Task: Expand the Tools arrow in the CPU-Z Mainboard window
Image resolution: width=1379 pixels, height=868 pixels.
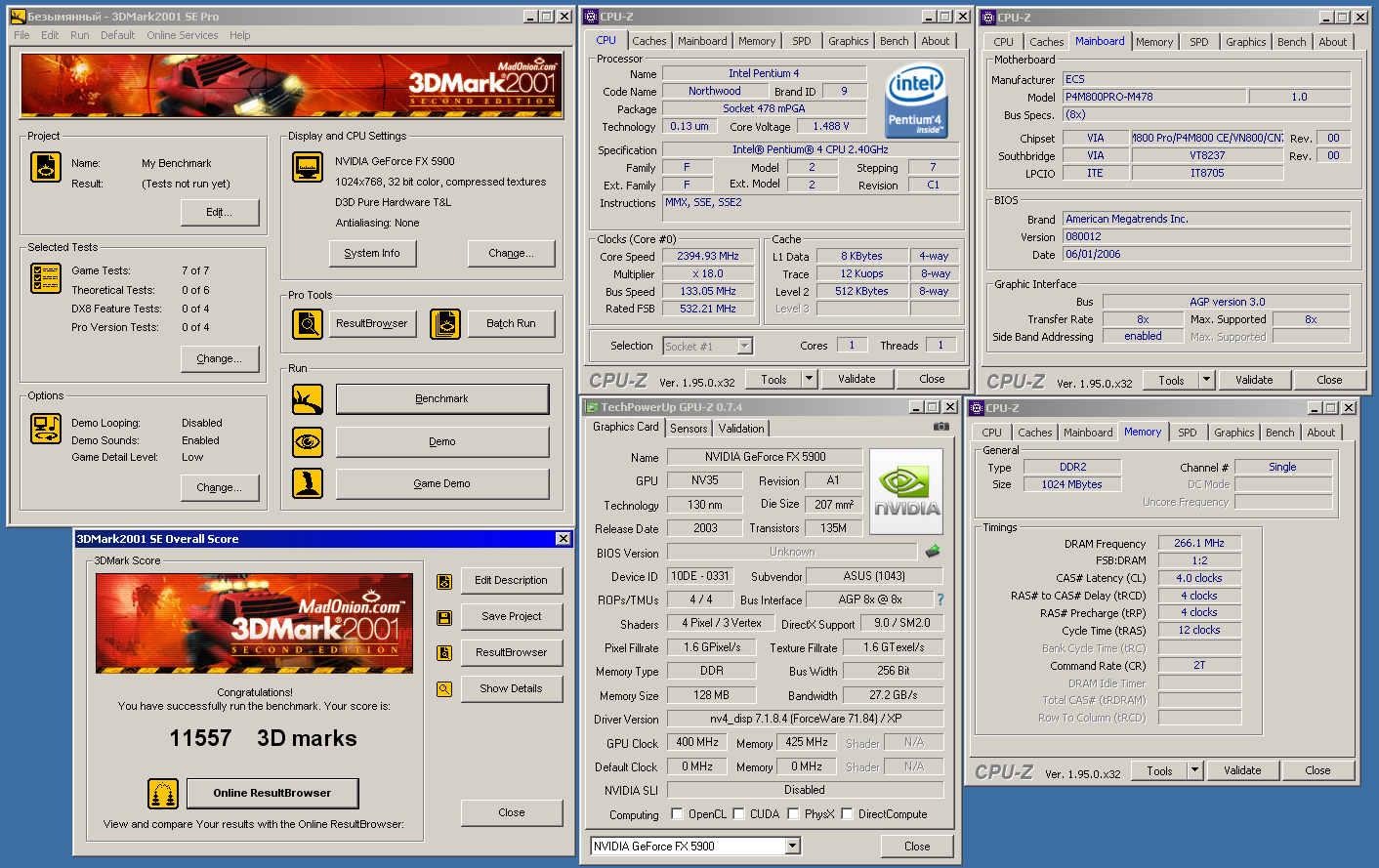Action: point(1206,380)
